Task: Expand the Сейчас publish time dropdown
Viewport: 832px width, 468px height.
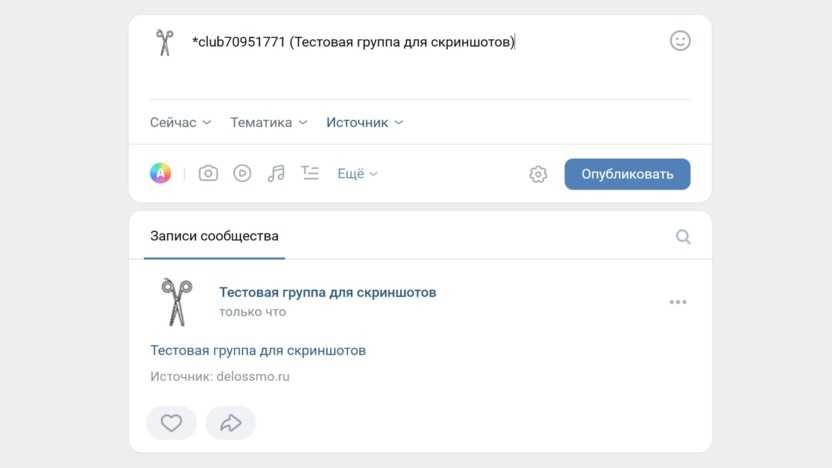Action: pyautogui.click(x=181, y=122)
